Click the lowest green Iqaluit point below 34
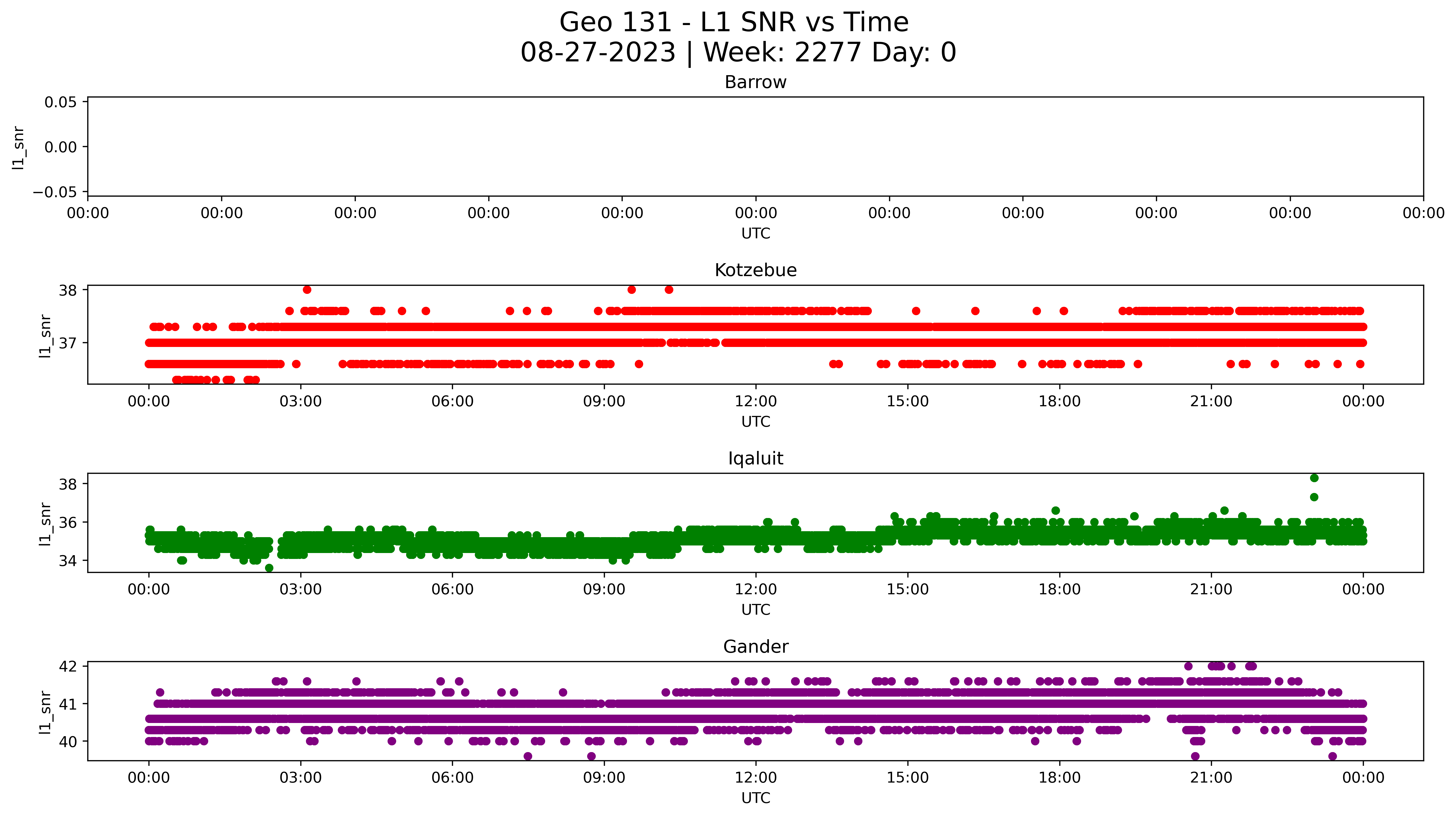Screen dimensions: 1456x817 coord(269,568)
